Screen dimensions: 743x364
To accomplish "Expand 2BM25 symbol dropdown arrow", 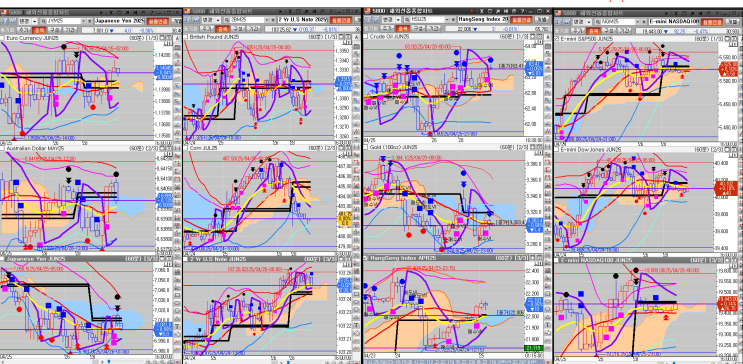I will (x=267, y=20).
